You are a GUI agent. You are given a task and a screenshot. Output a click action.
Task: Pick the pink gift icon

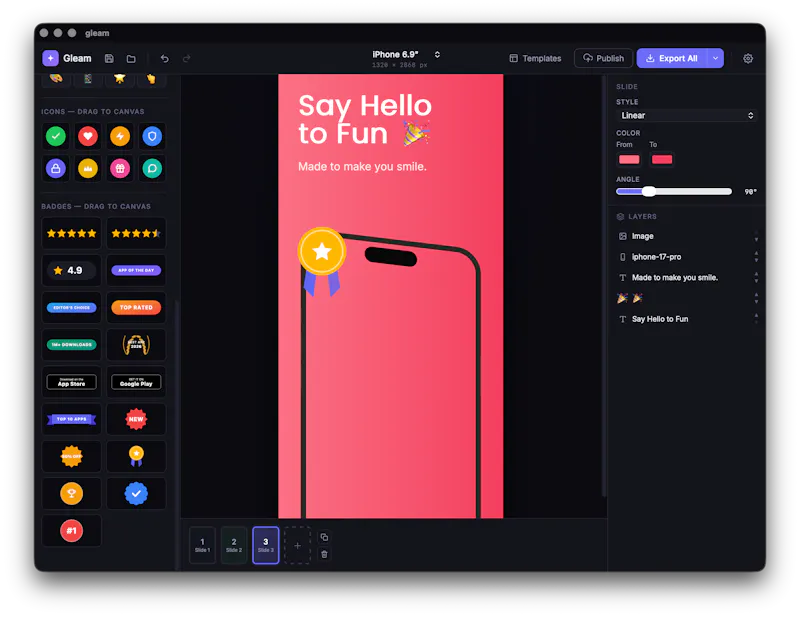pyautogui.click(x=120, y=168)
